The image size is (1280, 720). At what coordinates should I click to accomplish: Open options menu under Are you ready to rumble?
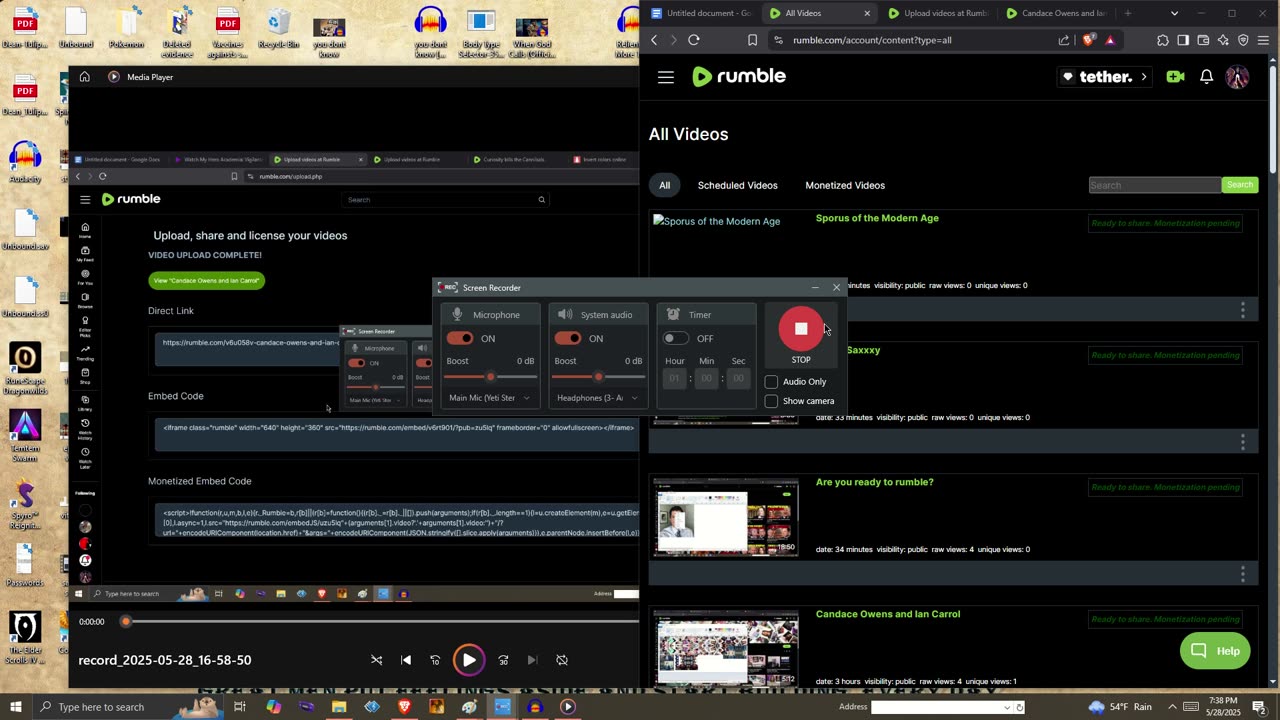[1243, 574]
